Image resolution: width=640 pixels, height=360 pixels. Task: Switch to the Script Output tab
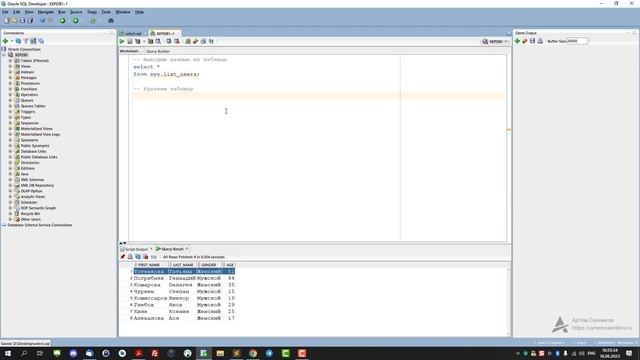point(136,249)
